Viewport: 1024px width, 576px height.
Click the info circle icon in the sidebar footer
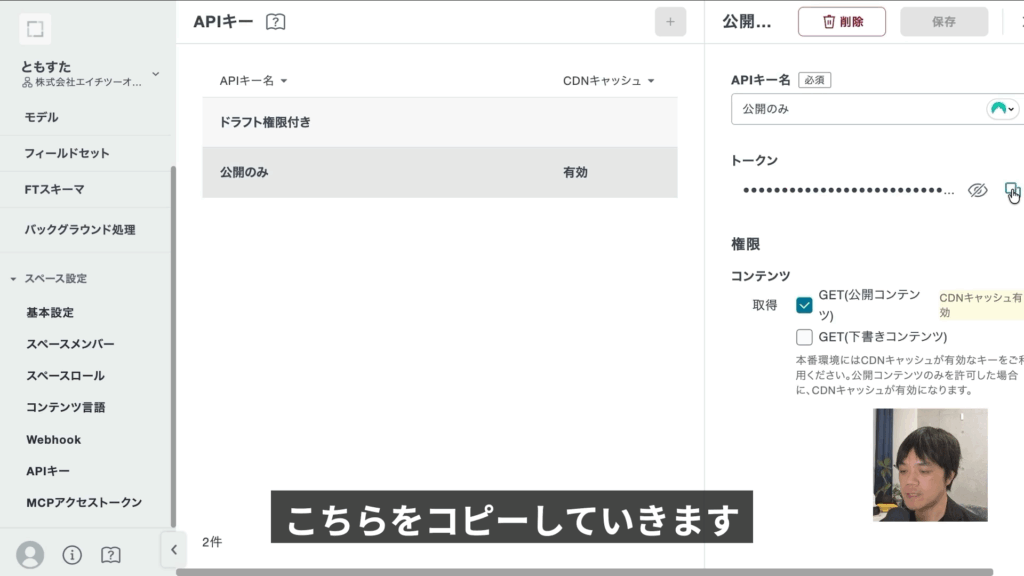[72, 554]
